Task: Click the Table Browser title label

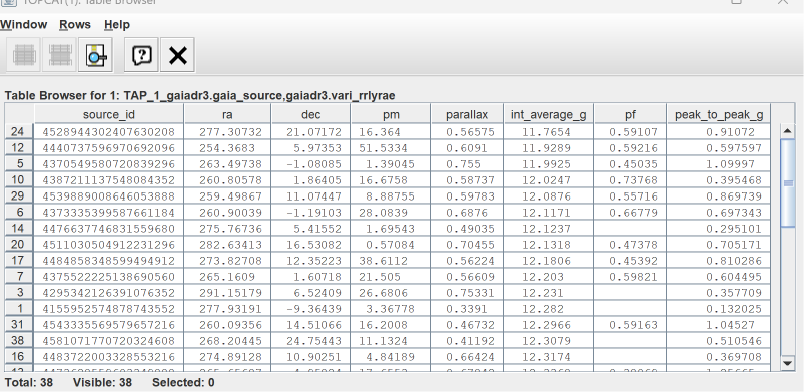Action: click(x=200, y=95)
